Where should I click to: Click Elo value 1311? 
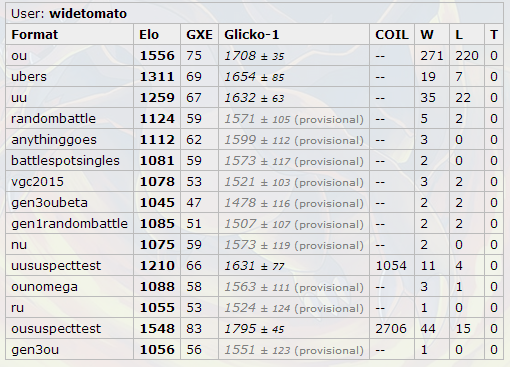[x=157, y=77]
